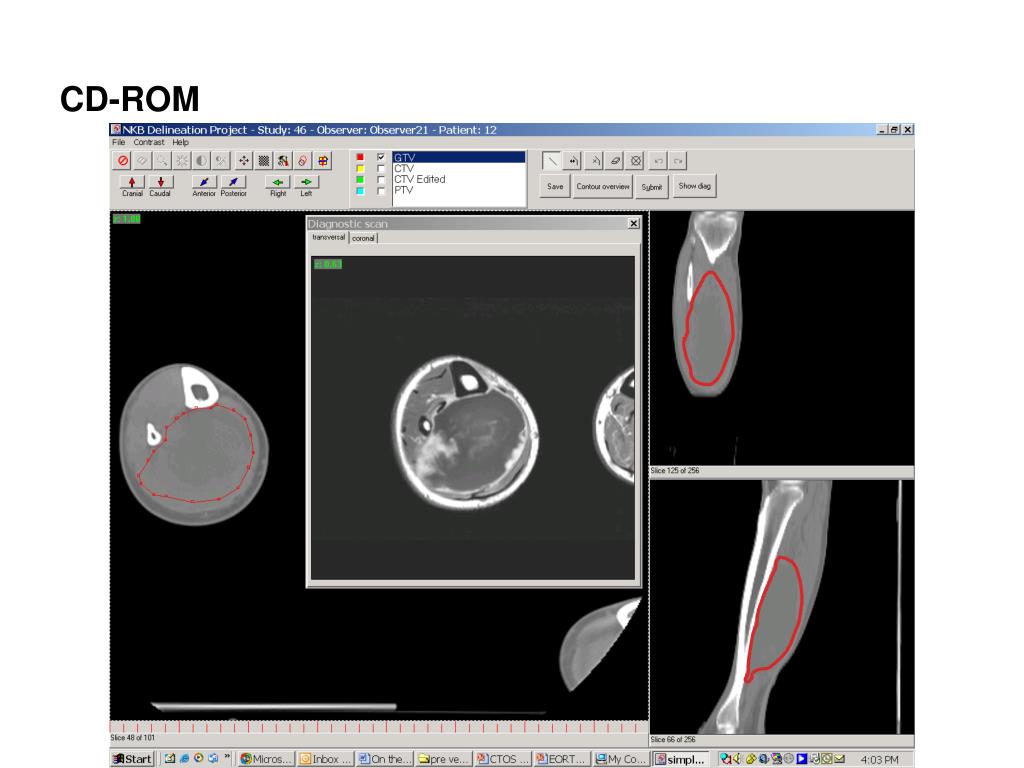Click the greyed zoom magnifier icon
The width and height of the screenshot is (1024, 768).
point(163,161)
